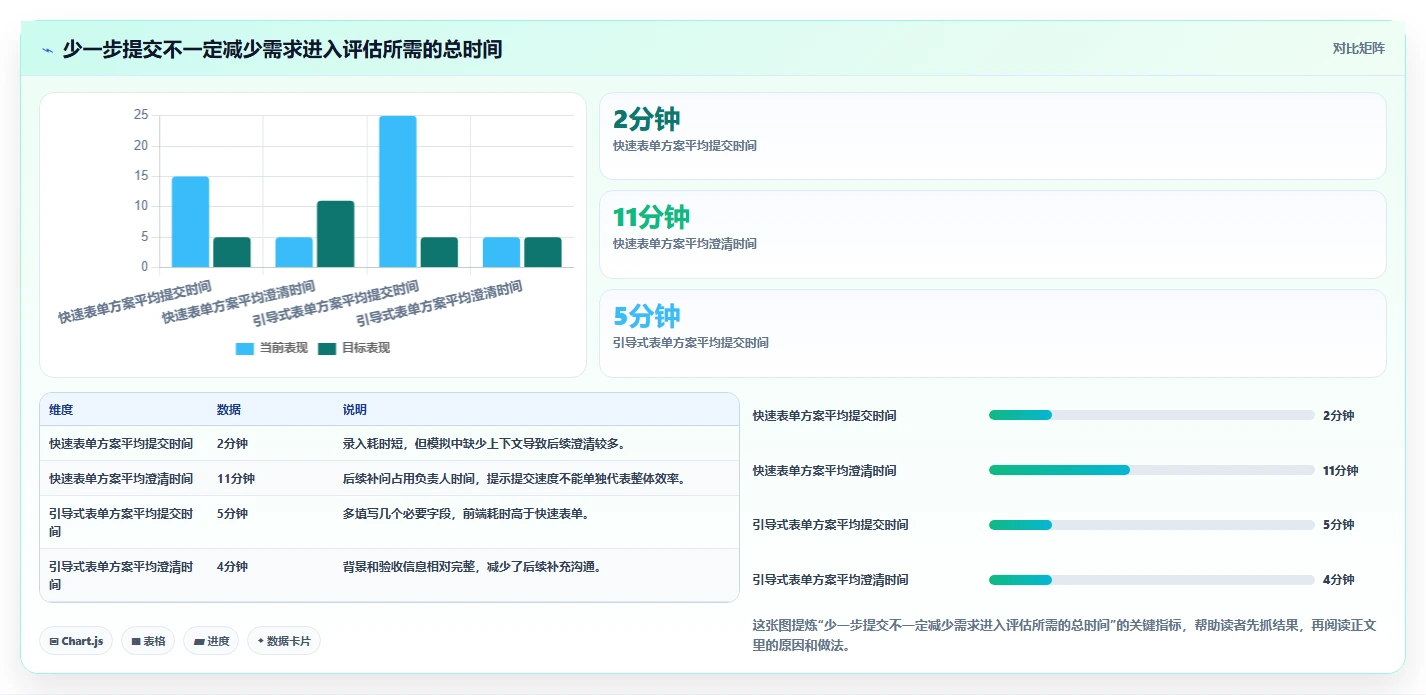This screenshot has height=695, width=1426.
Task: Click the dark green bar at value 11
Action: 335,234
